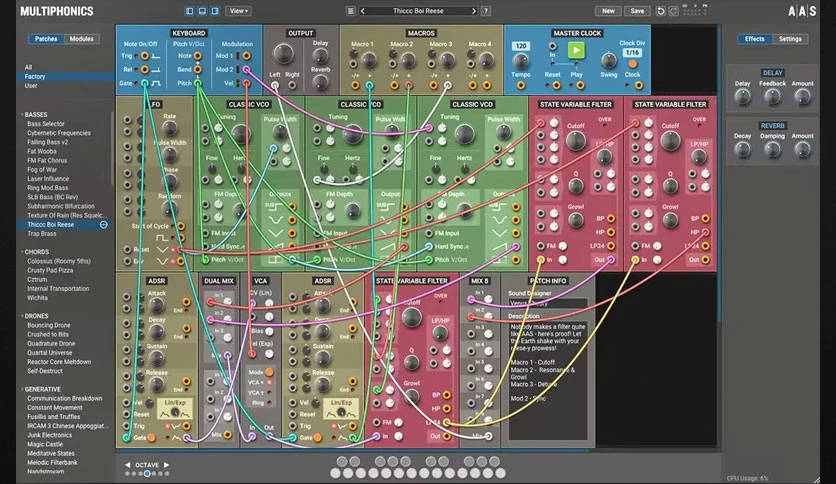This screenshot has width=836, height=484.
Task: Collapse the CHORDS category
Action: pyautogui.click(x=36, y=252)
